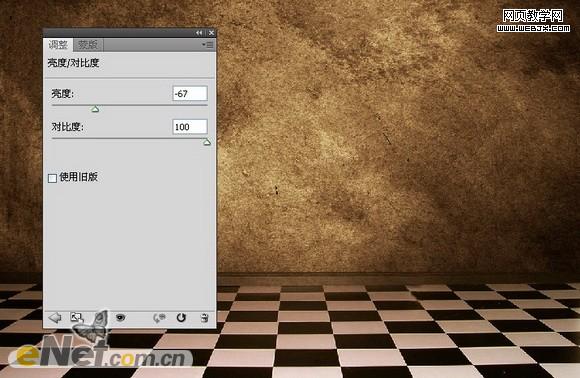Click the 对比度 slider handle

pos(207,142)
